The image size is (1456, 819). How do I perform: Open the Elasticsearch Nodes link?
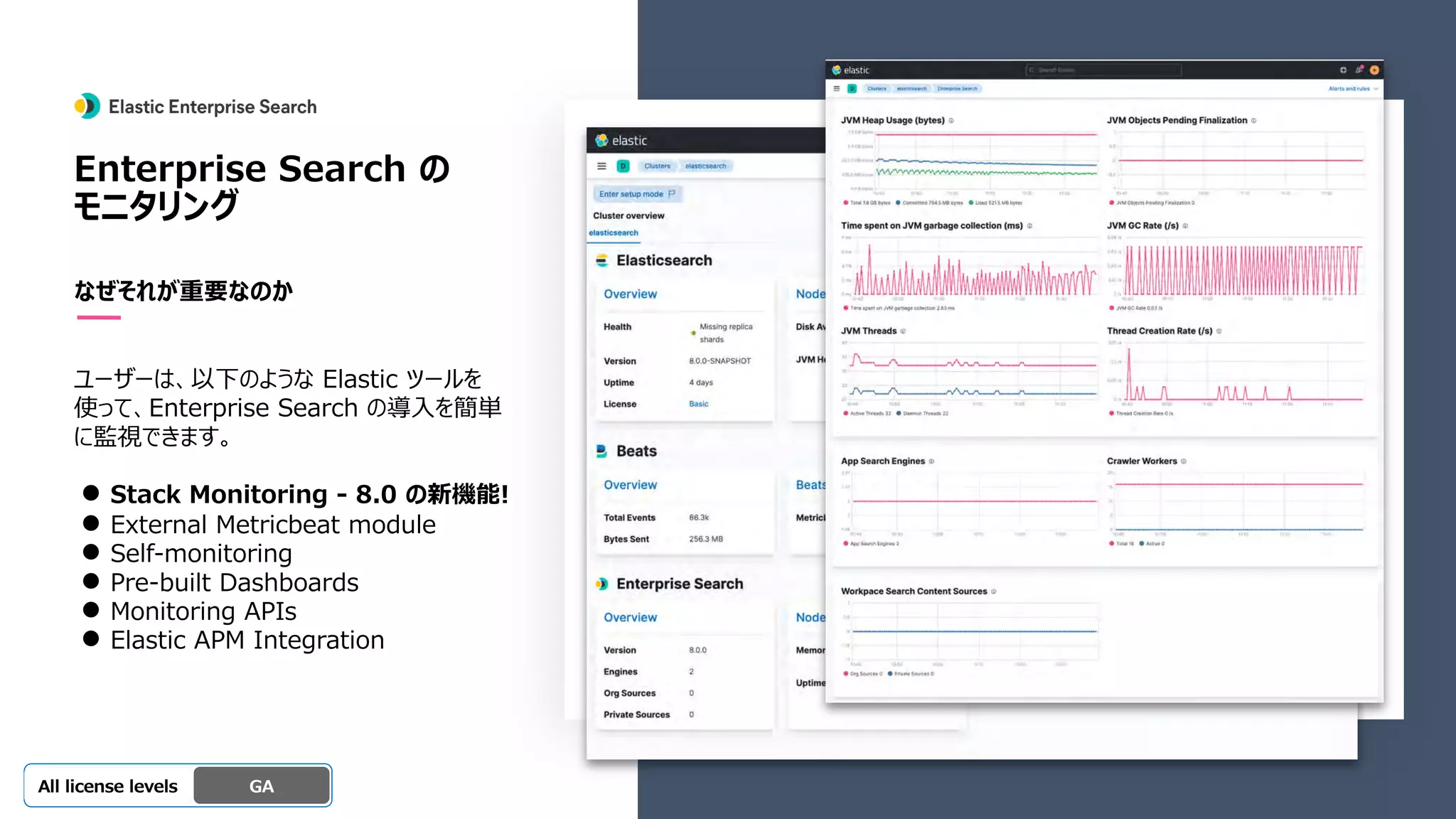810,294
